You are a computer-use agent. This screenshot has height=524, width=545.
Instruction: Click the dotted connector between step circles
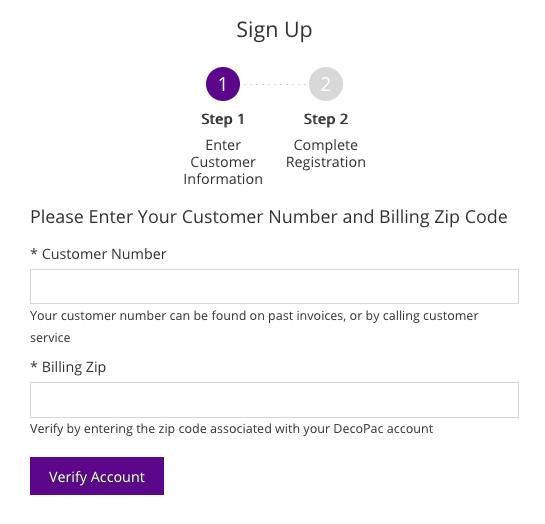click(275, 84)
